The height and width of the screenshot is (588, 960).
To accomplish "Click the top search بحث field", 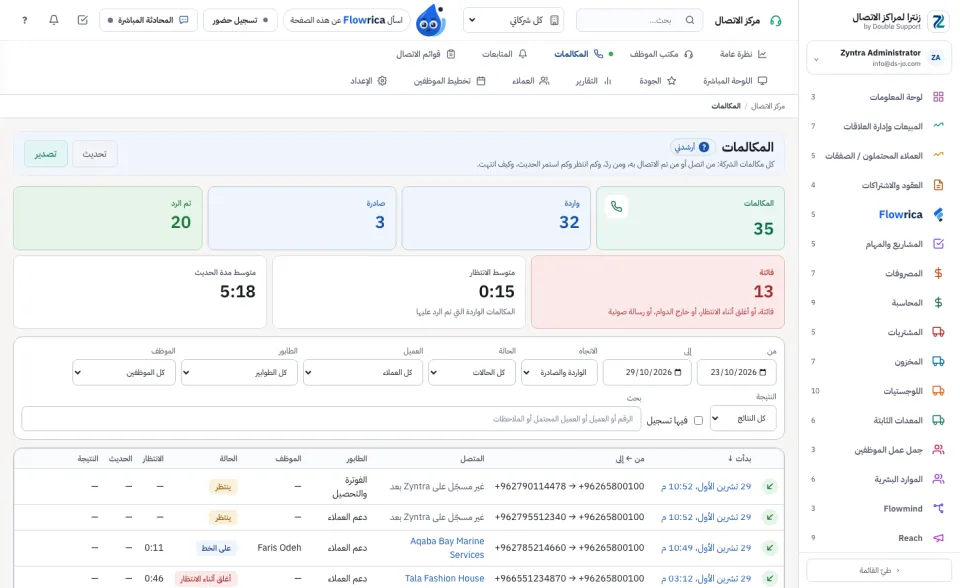I will [x=640, y=20].
